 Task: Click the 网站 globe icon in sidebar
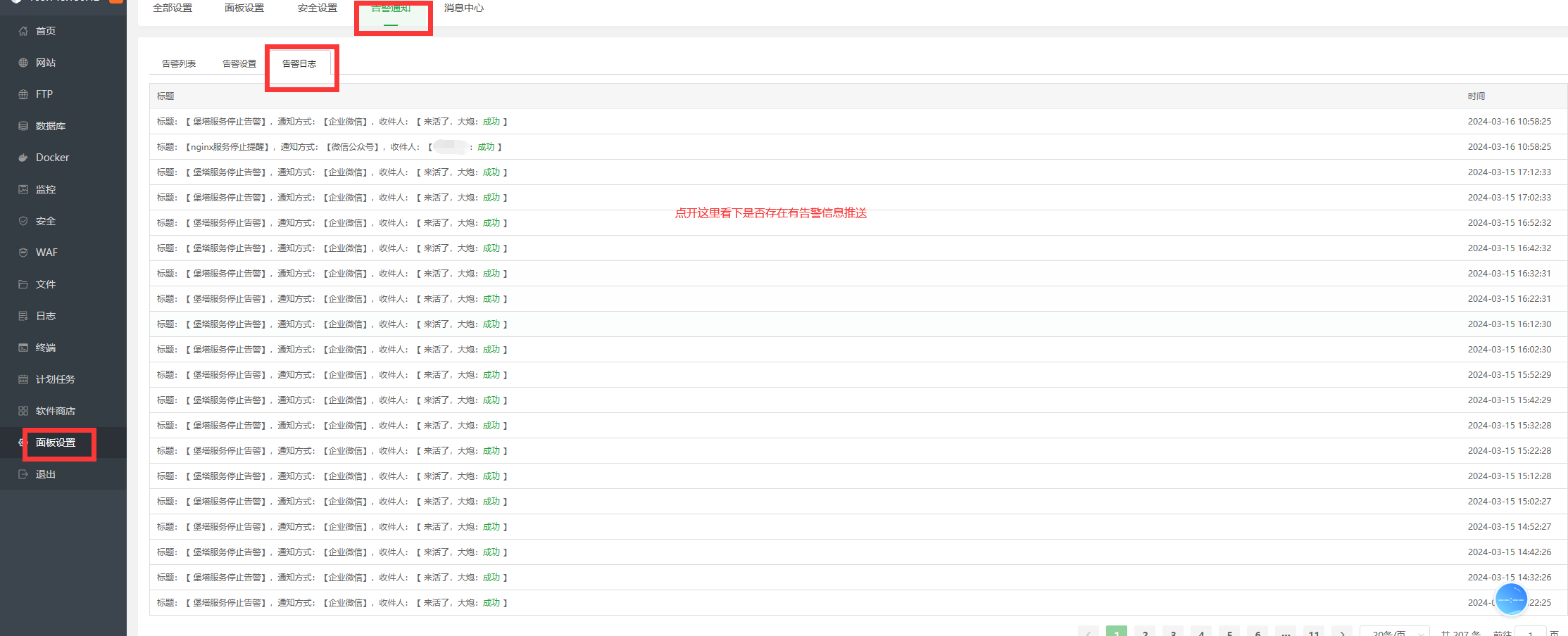pyautogui.click(x=23, y=63)
